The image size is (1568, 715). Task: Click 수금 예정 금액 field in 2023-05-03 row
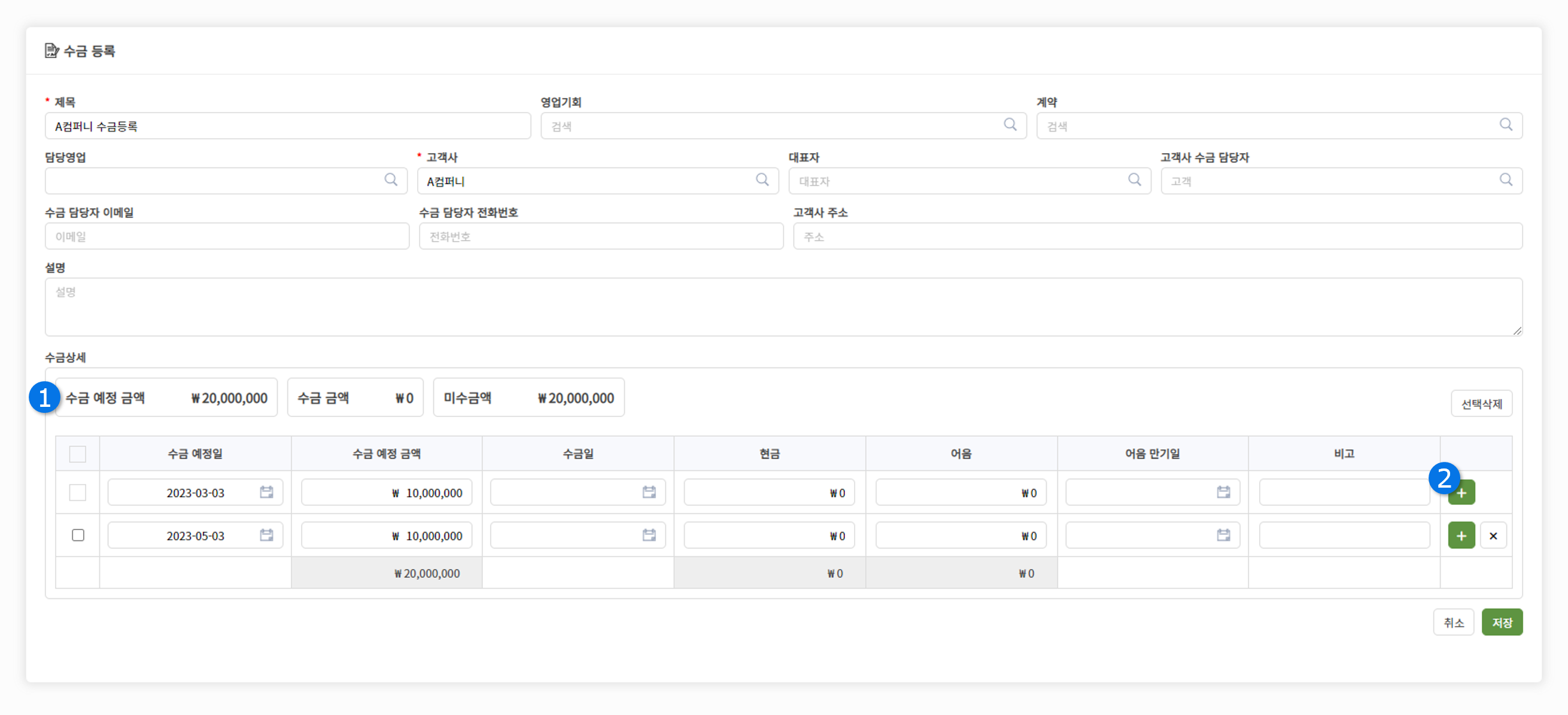pyautogui.click(x=387, y=536)
